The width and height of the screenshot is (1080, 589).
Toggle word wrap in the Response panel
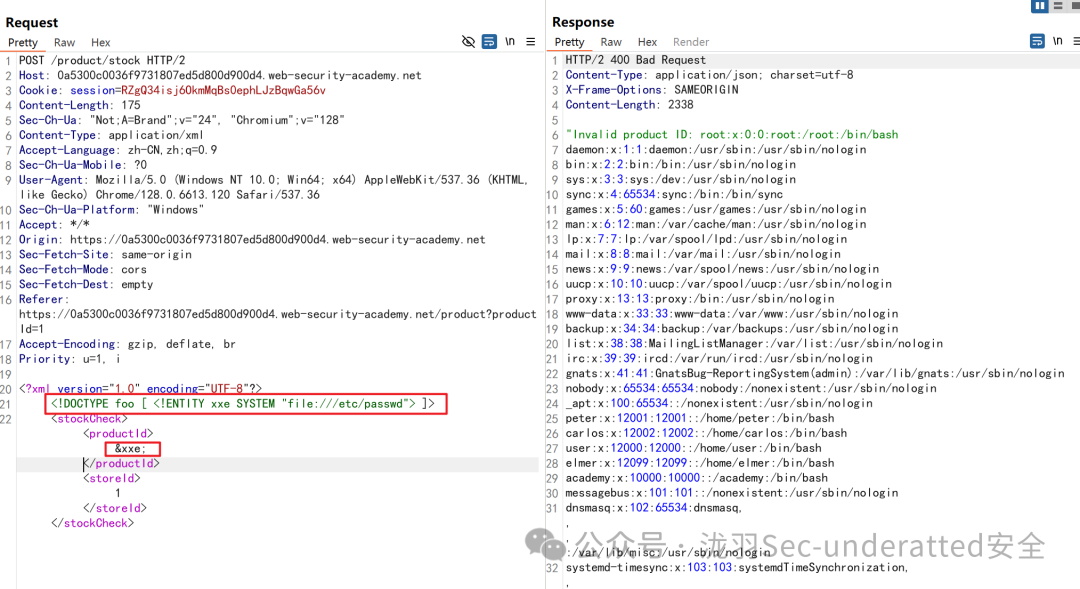click(1037, 41)
